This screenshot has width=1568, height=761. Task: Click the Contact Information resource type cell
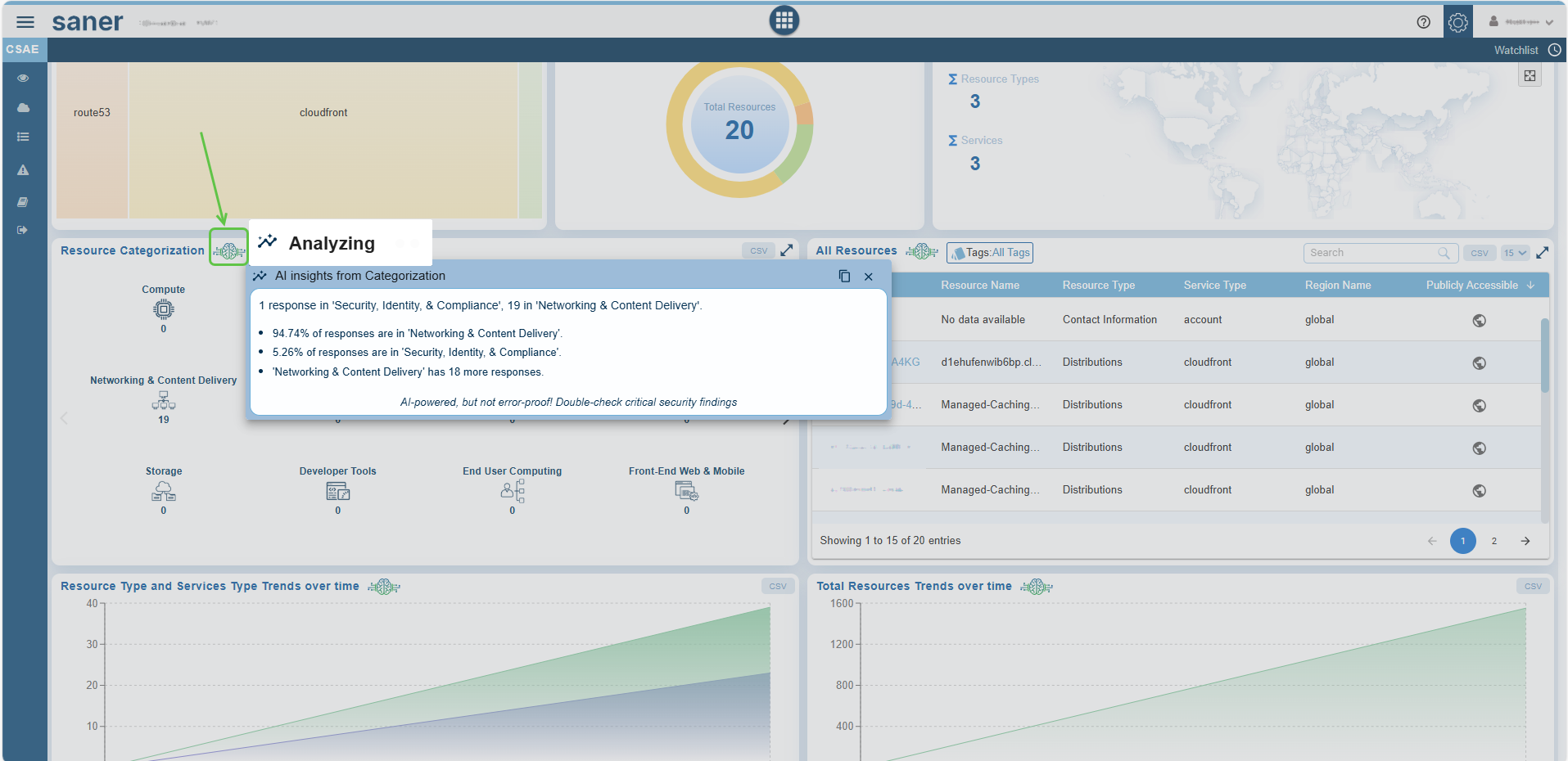1109,320
